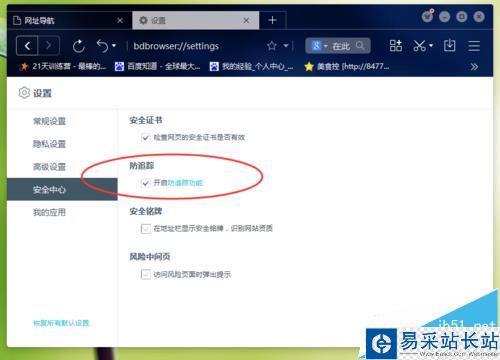Expand more bookmarks with the double chevron
This screenshot has height=360, width=500.
pos(474,67)
